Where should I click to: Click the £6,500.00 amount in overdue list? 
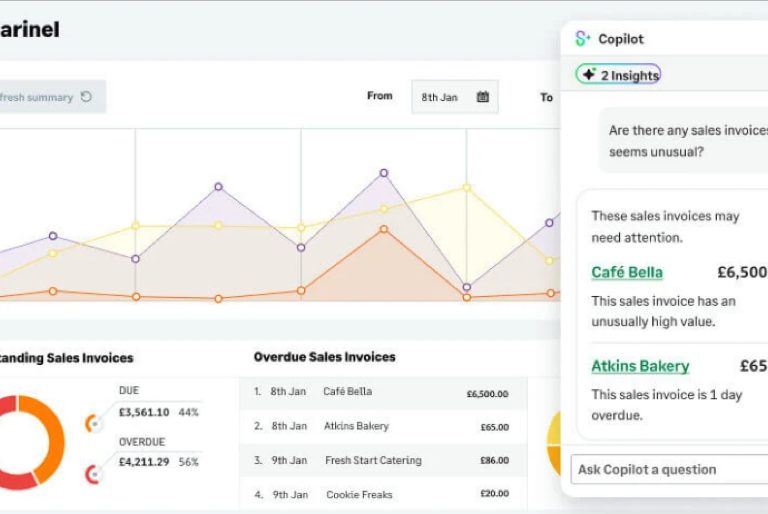[487, 394]
